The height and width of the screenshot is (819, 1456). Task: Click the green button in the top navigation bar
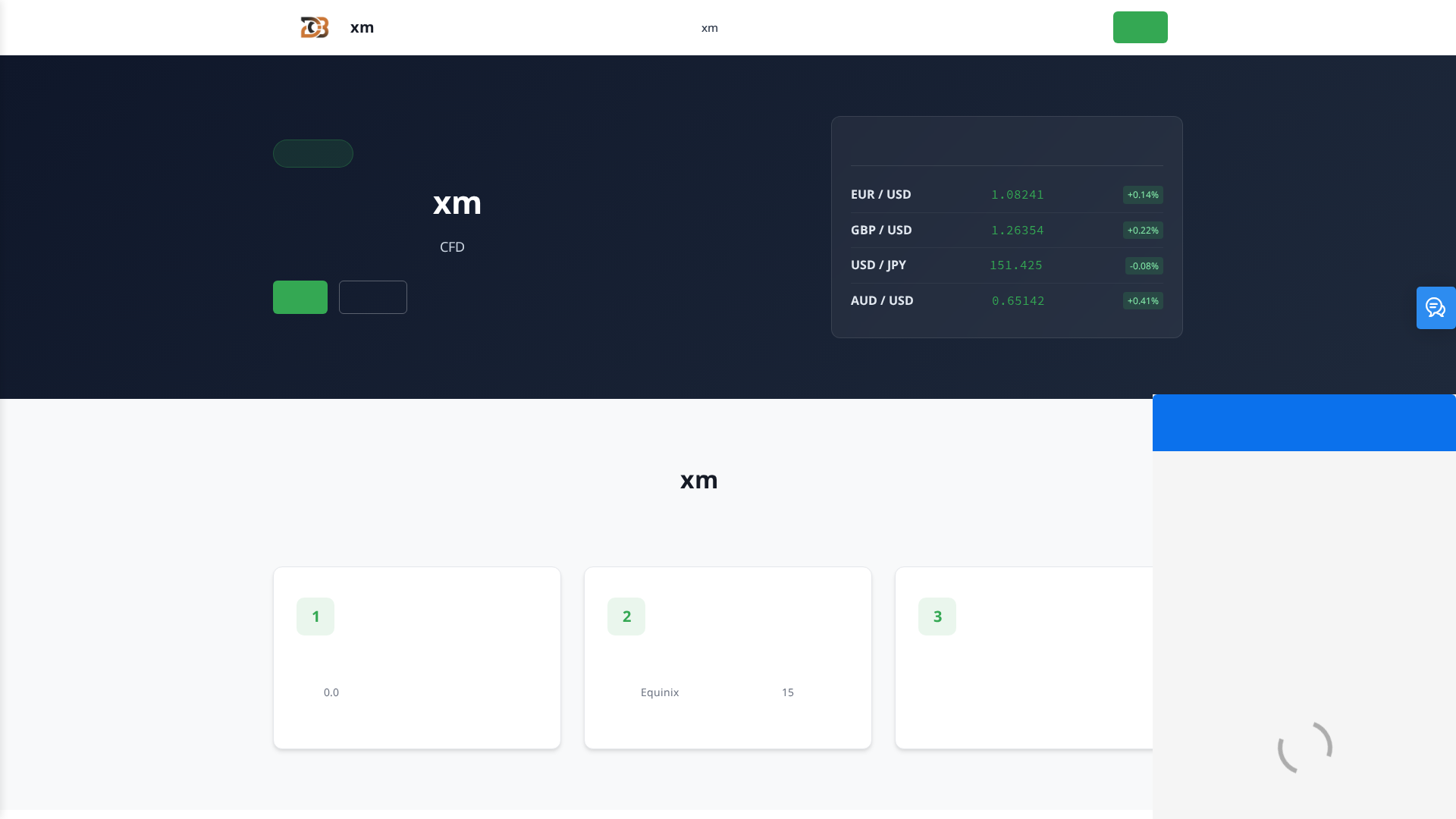point(1140,27)
